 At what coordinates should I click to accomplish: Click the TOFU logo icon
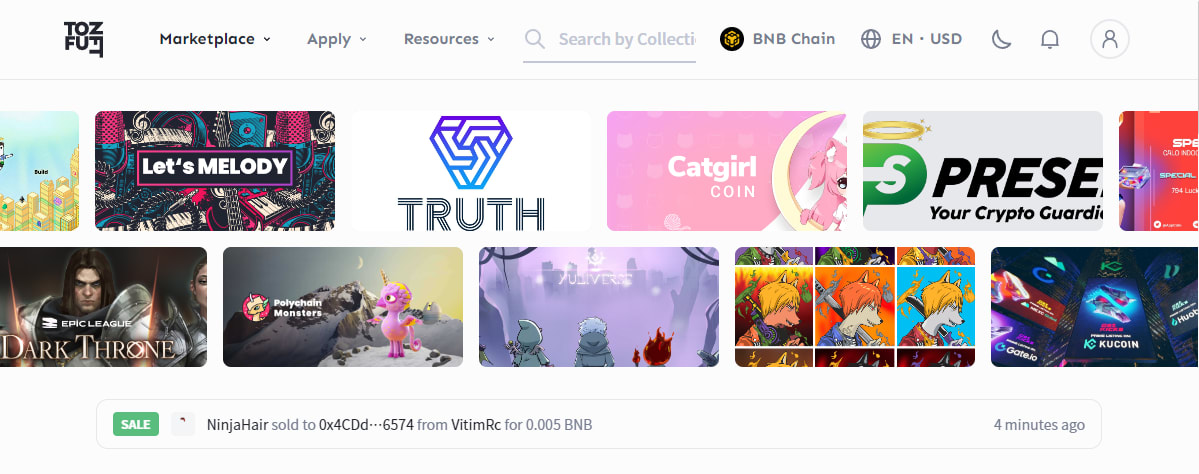pyautogui.click(x=83, y=39)
